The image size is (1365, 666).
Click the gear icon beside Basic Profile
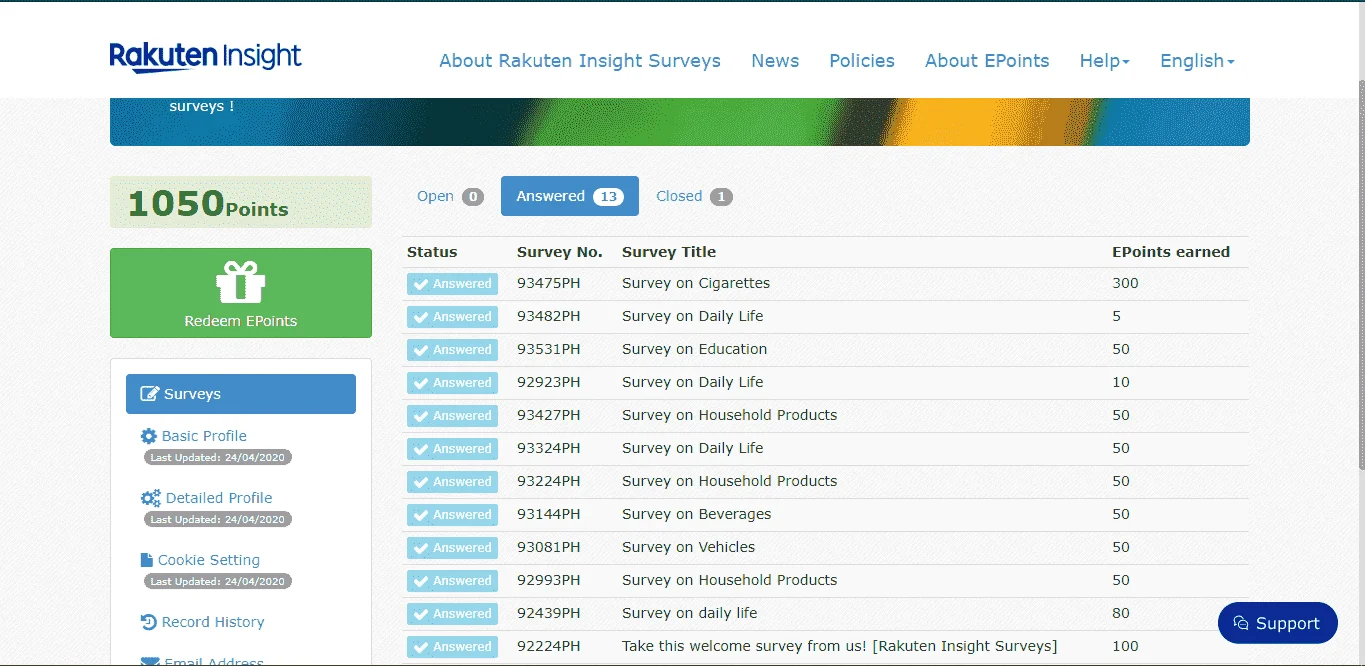pyautogui.click(x=149, y=436)
